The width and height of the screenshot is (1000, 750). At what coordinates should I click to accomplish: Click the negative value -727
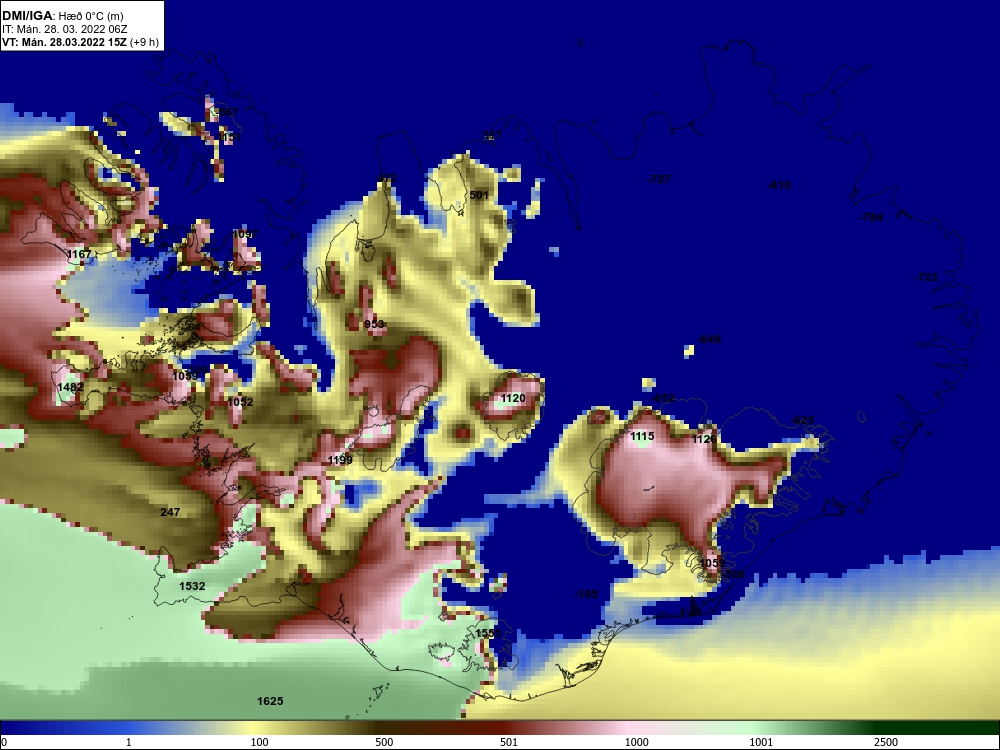[659, 179]
